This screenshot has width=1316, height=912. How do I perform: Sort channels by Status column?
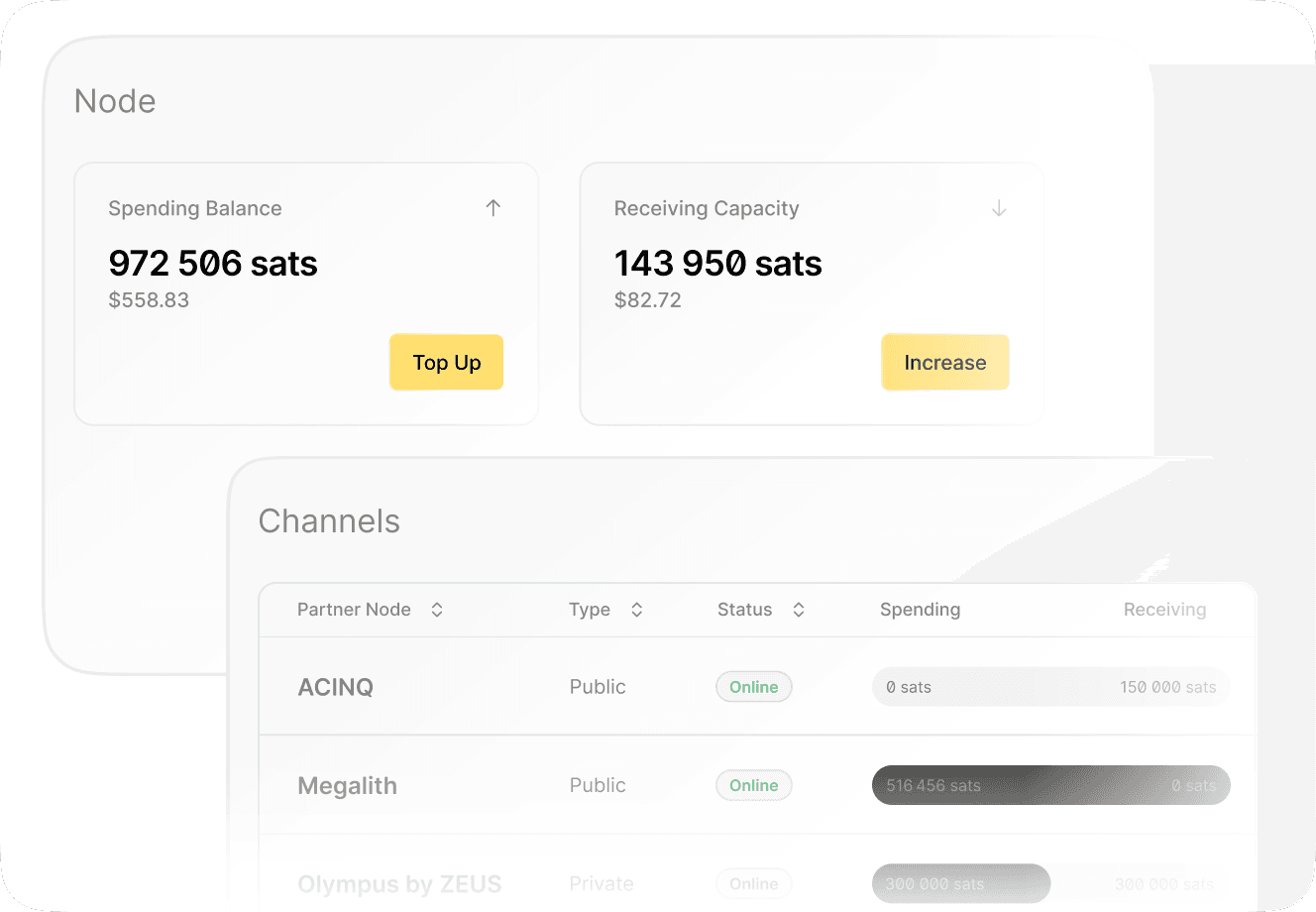(x=799, y=610)
